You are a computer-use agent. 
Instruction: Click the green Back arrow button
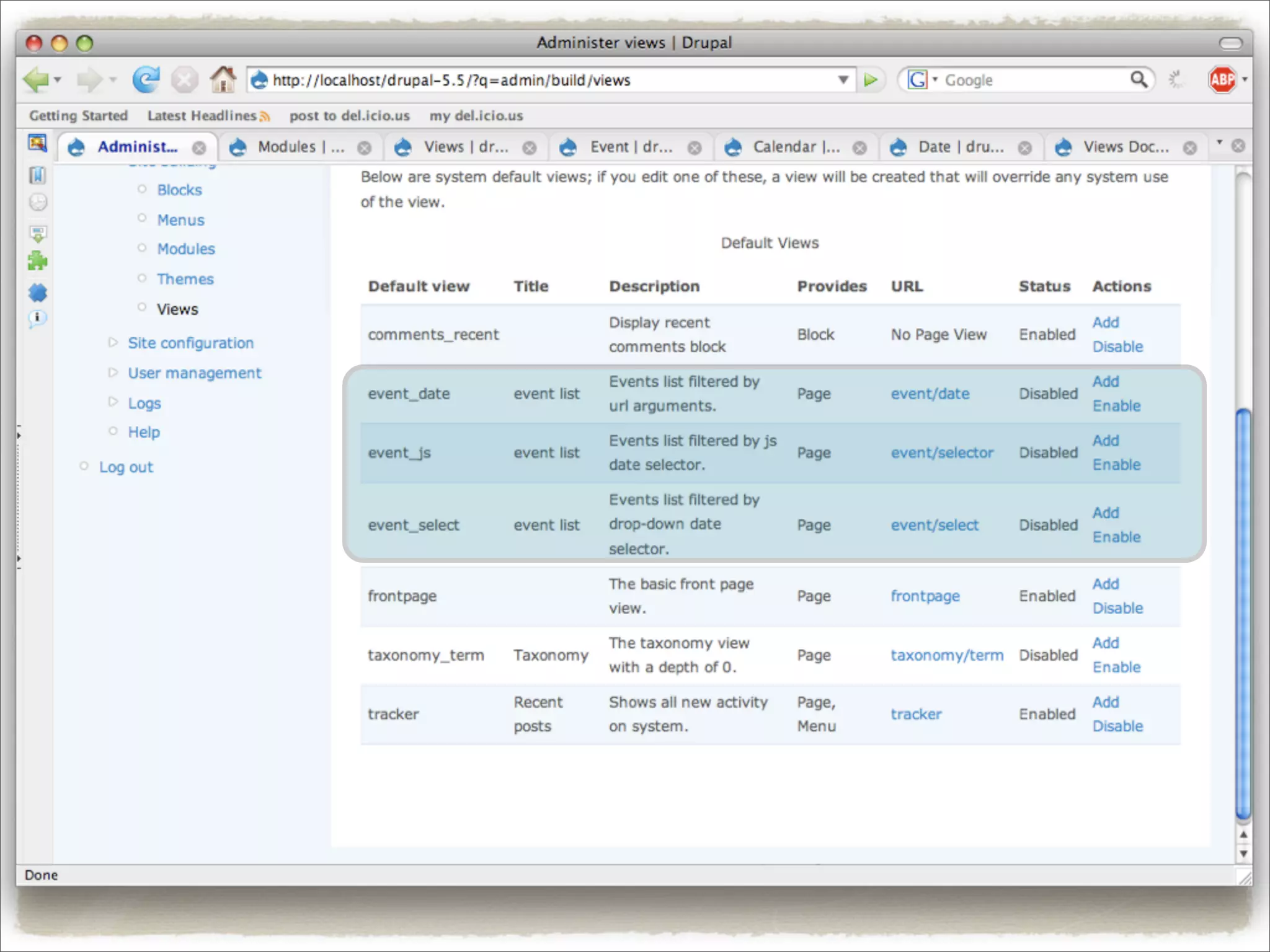coord(36,80)
